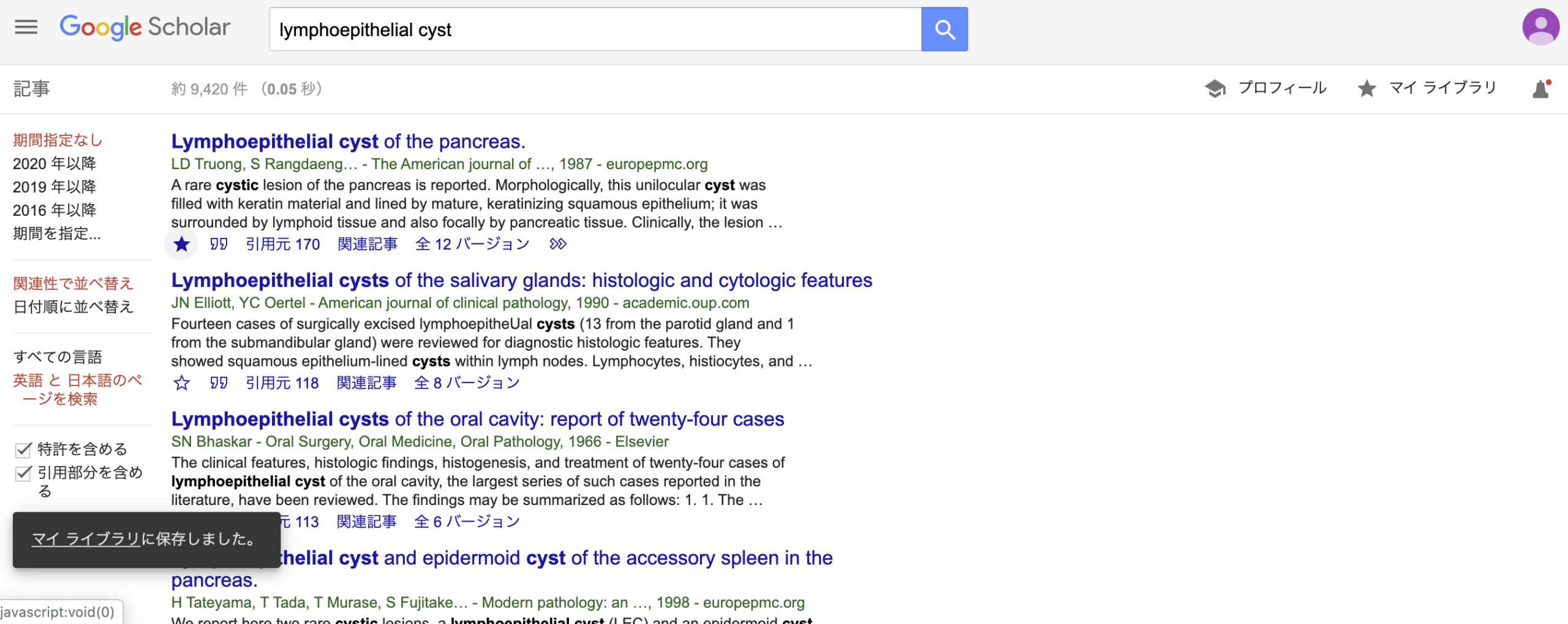The height and width of the screenshot is (624, 1568).
Task: Expand more options arrows for first result
Action: point(557,245)
